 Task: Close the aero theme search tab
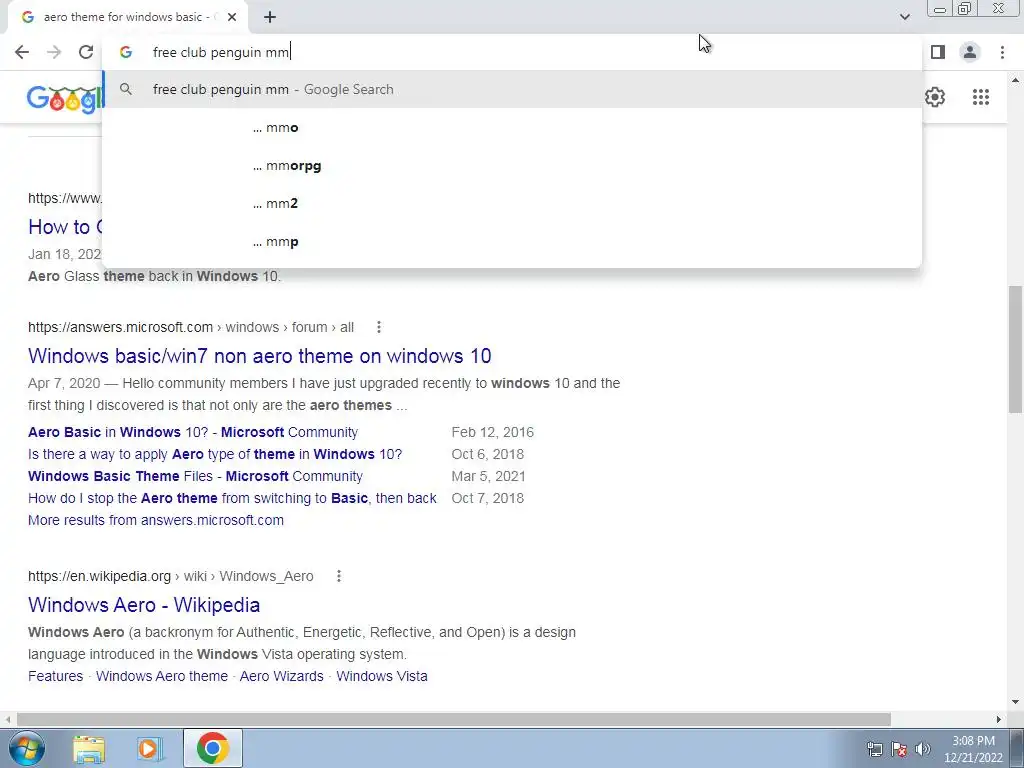[232, 17]
